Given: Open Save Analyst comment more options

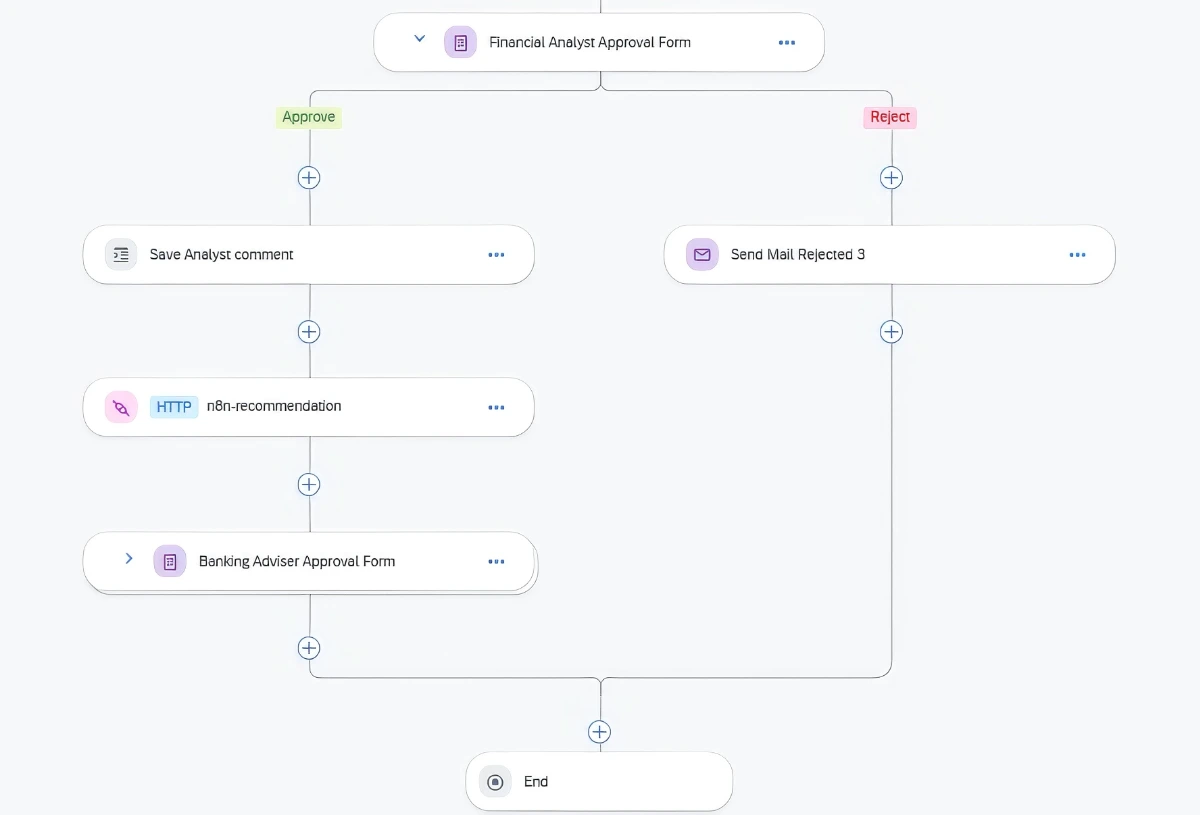Looking at the screenshot, I should coord(496,255).
